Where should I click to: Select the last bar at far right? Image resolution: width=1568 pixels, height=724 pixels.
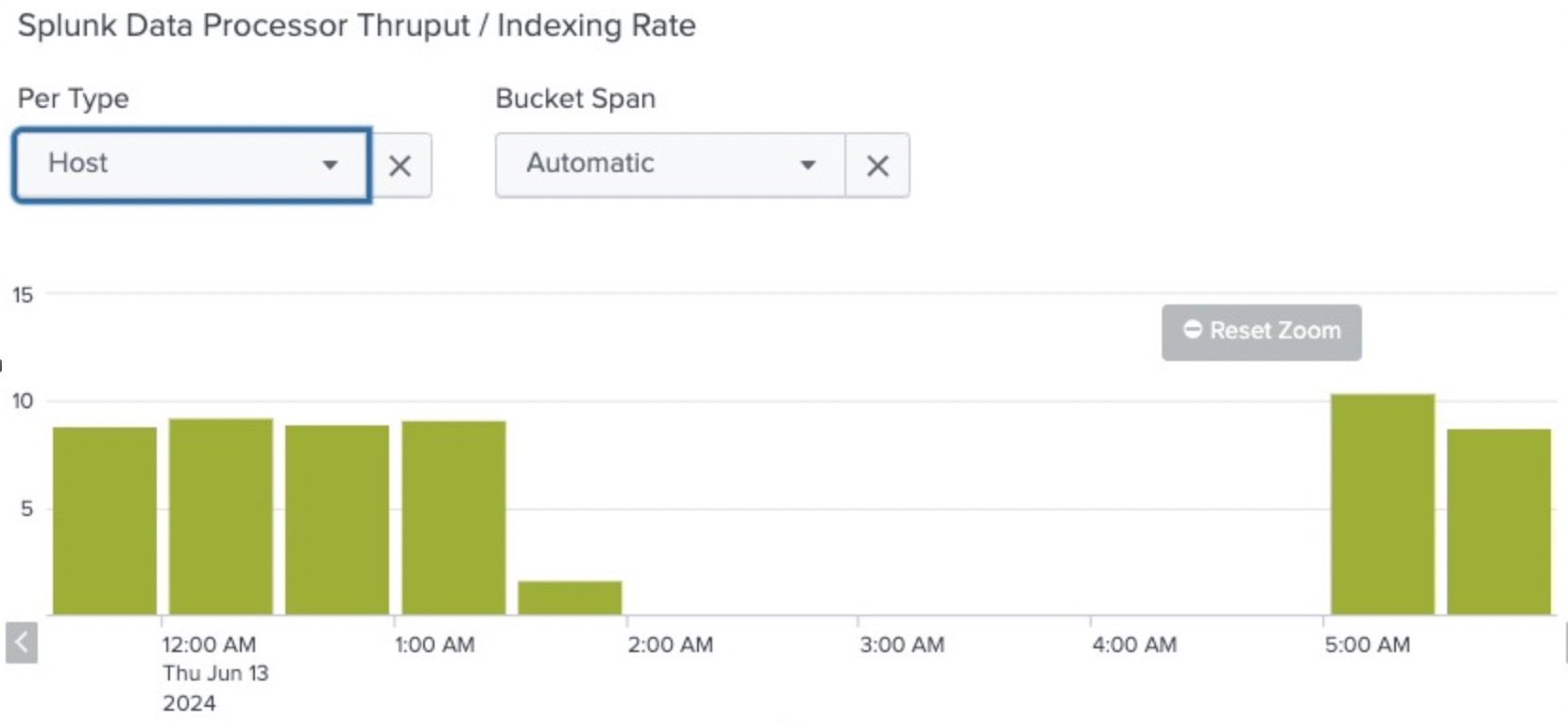tap(1499, 522)
